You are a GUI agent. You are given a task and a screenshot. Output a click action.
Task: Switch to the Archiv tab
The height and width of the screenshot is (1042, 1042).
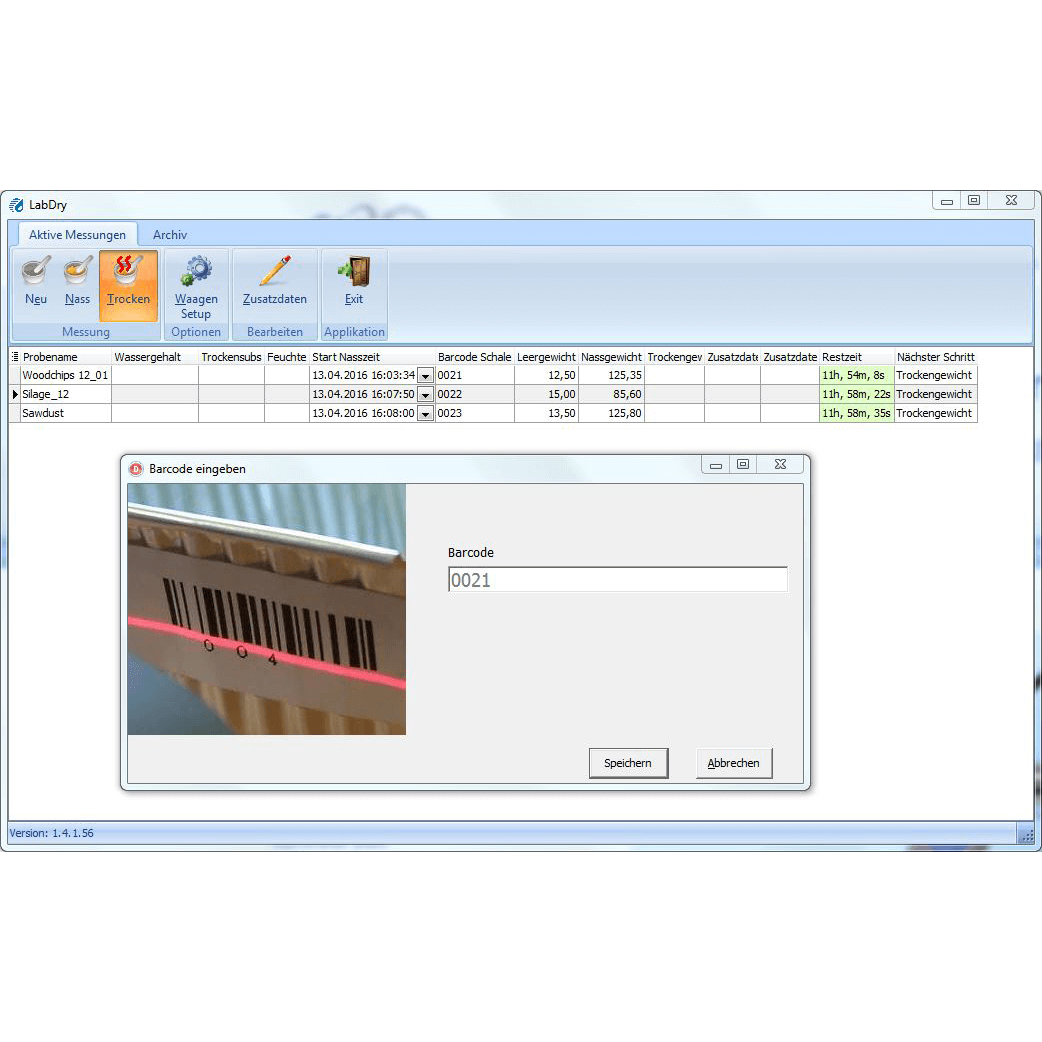point(170,234)
